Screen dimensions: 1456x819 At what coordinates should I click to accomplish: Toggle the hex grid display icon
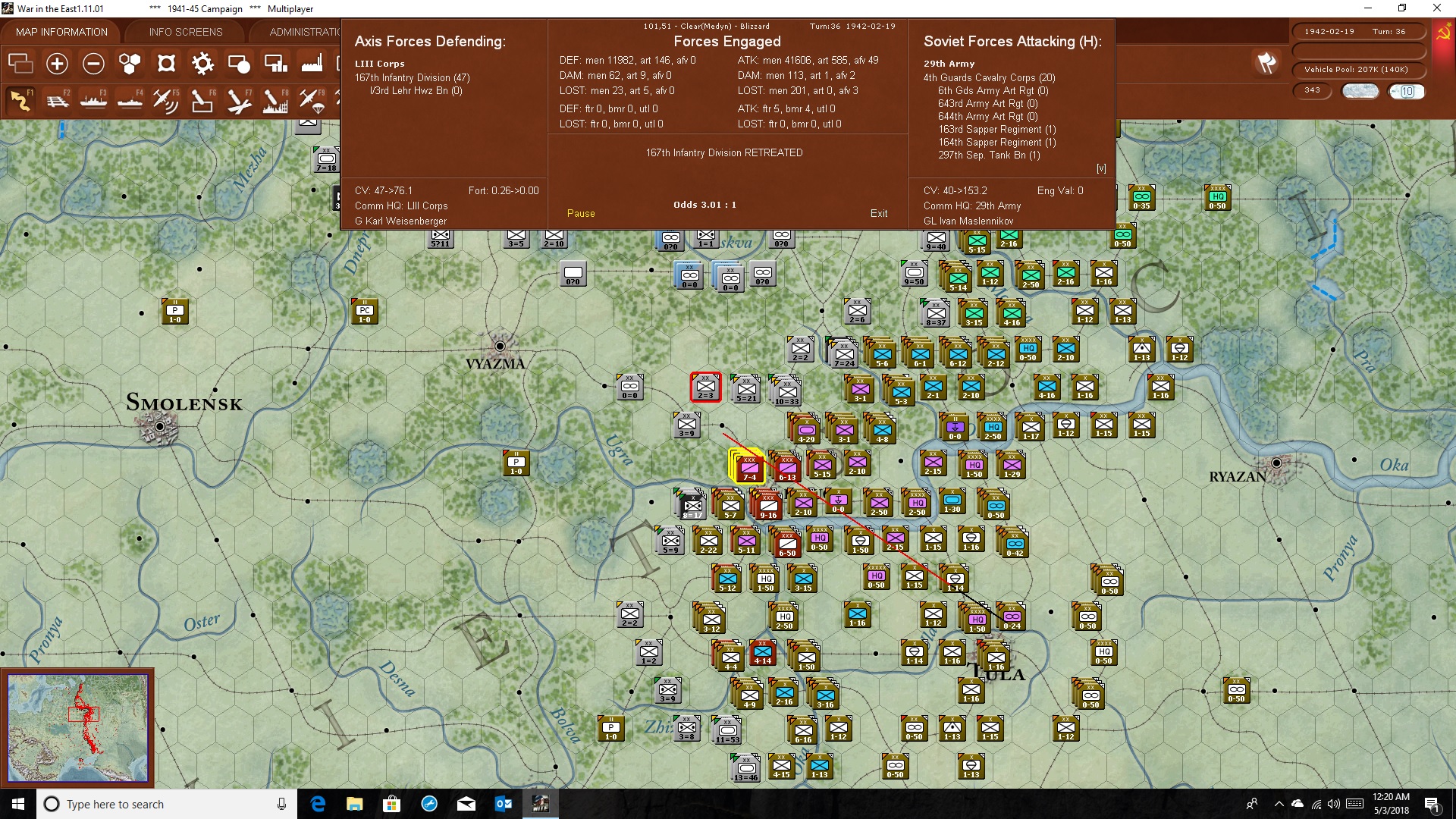click(130, 64)
